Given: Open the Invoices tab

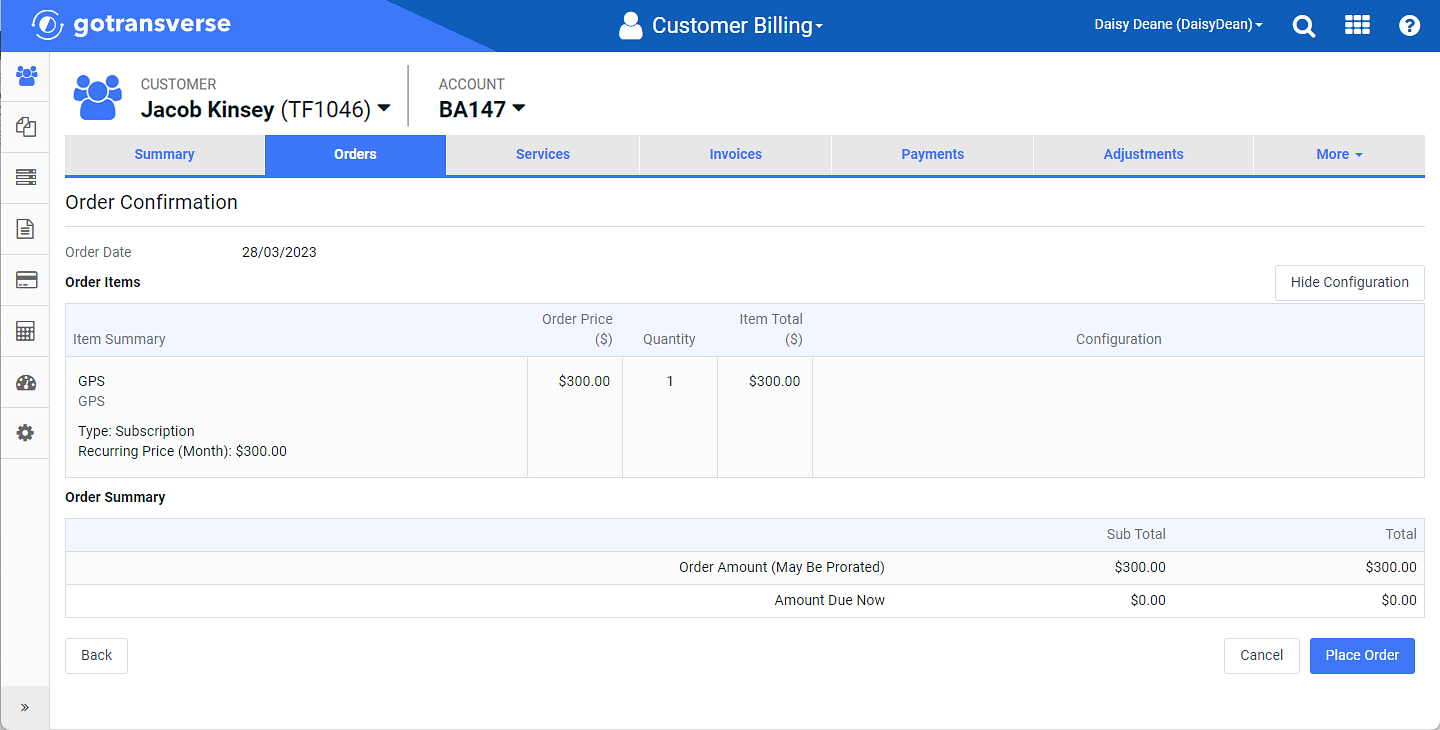Looking at the screenshot, I should point(736,154).
